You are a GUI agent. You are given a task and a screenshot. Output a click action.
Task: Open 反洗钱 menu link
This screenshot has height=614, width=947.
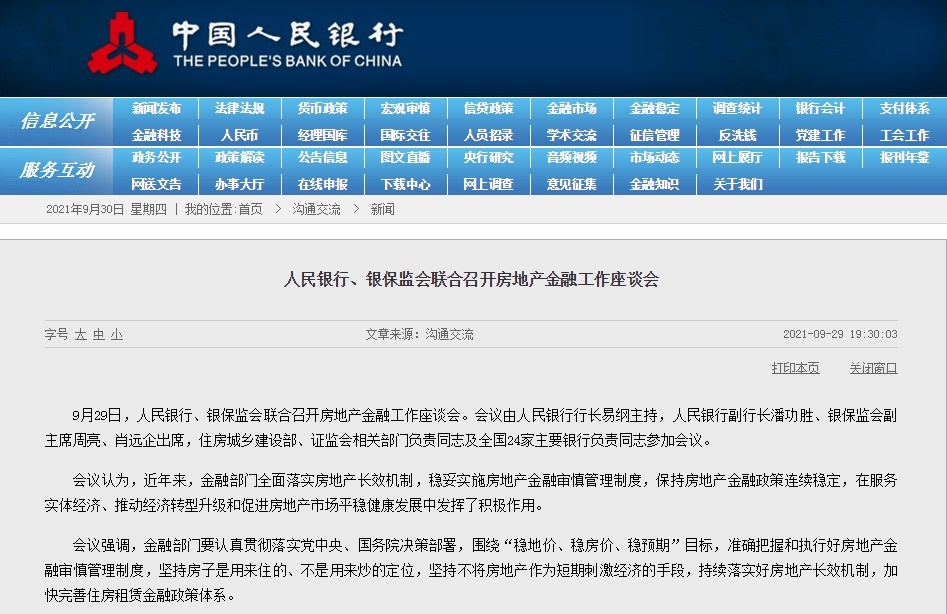point(737,135)
